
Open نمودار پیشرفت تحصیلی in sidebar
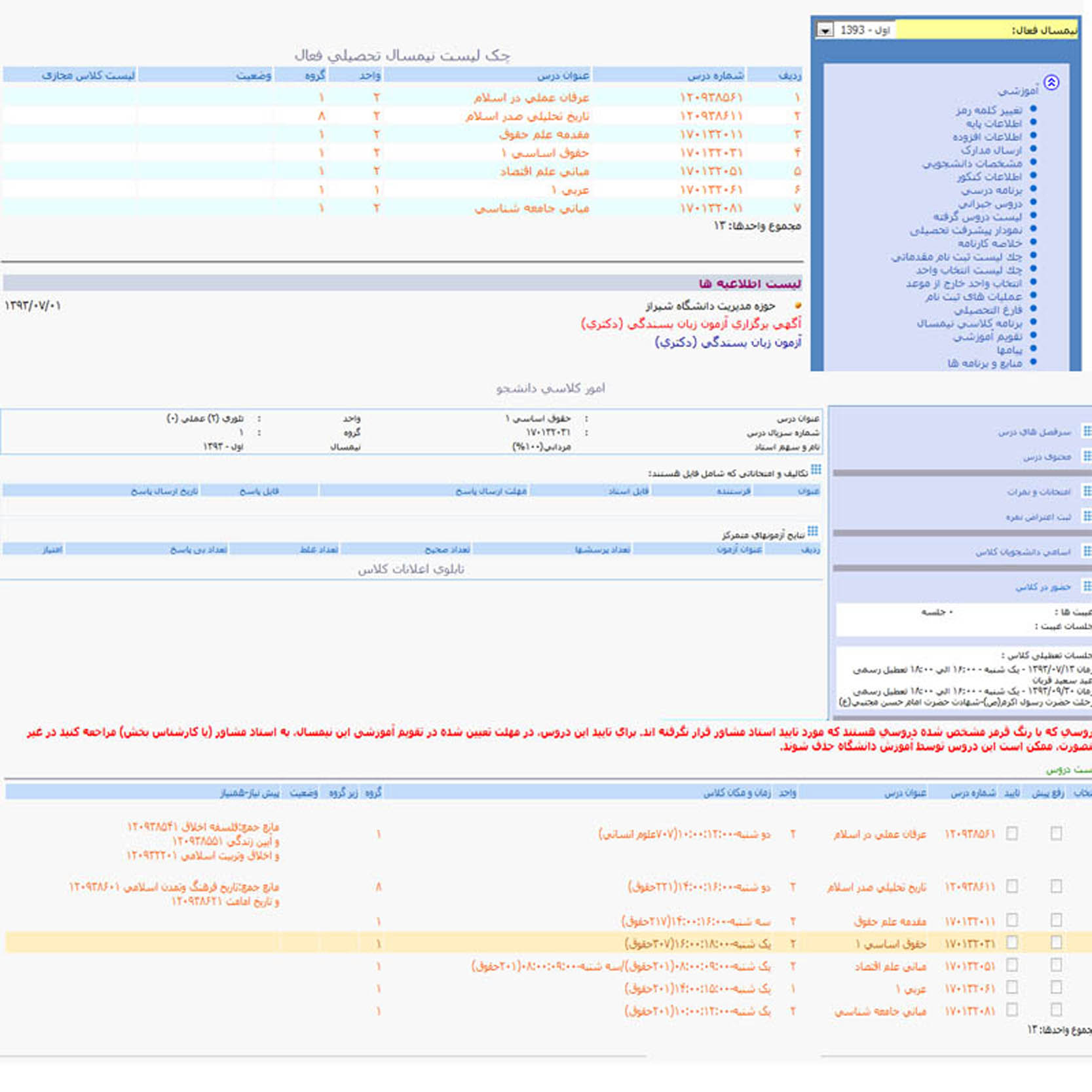pyautogui.click(x=966, y=230)
